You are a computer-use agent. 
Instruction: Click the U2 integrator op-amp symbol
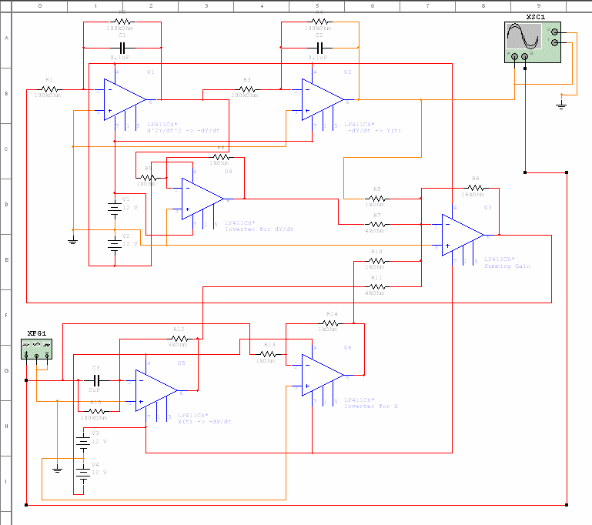point(323,100)
